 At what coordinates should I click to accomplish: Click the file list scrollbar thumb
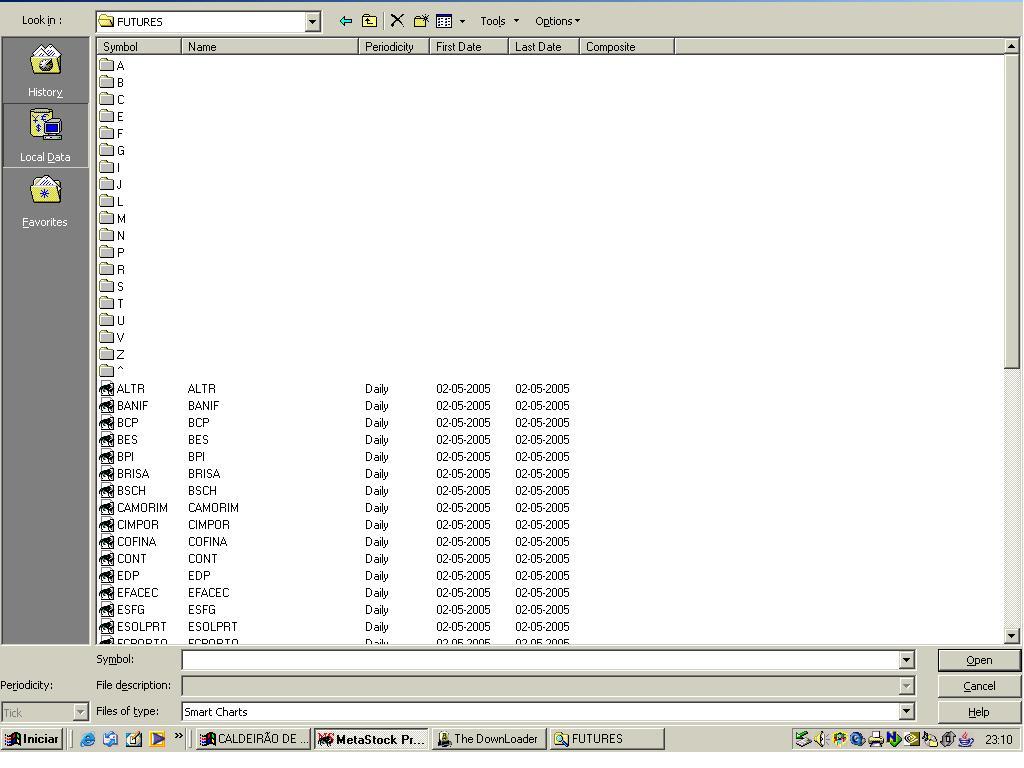click(1012, 211)
